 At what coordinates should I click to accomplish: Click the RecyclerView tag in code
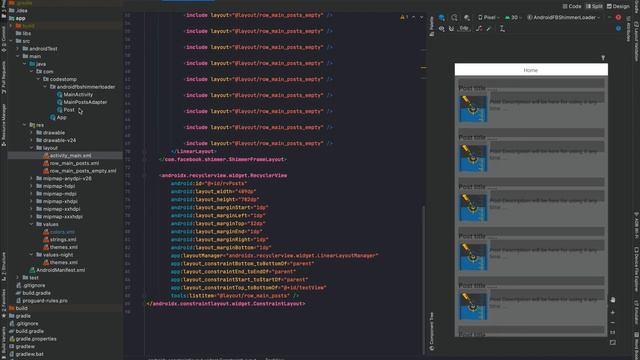coord(224,176)
